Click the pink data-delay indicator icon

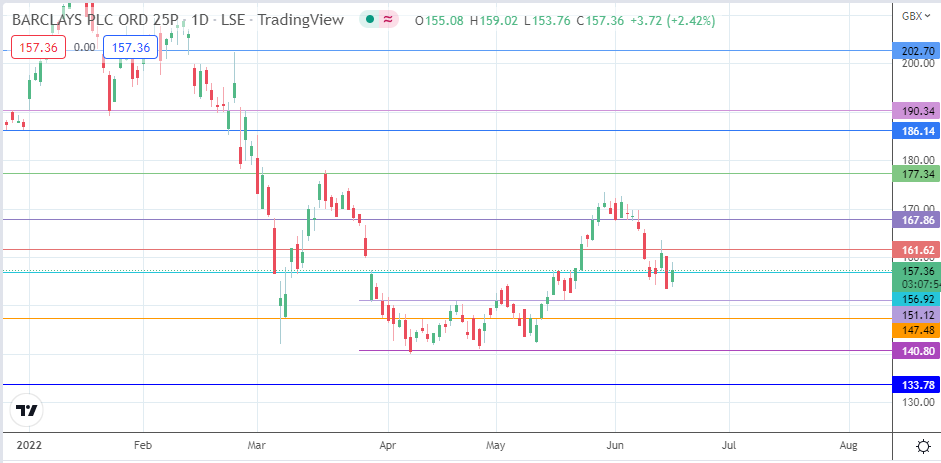[388, 19]
